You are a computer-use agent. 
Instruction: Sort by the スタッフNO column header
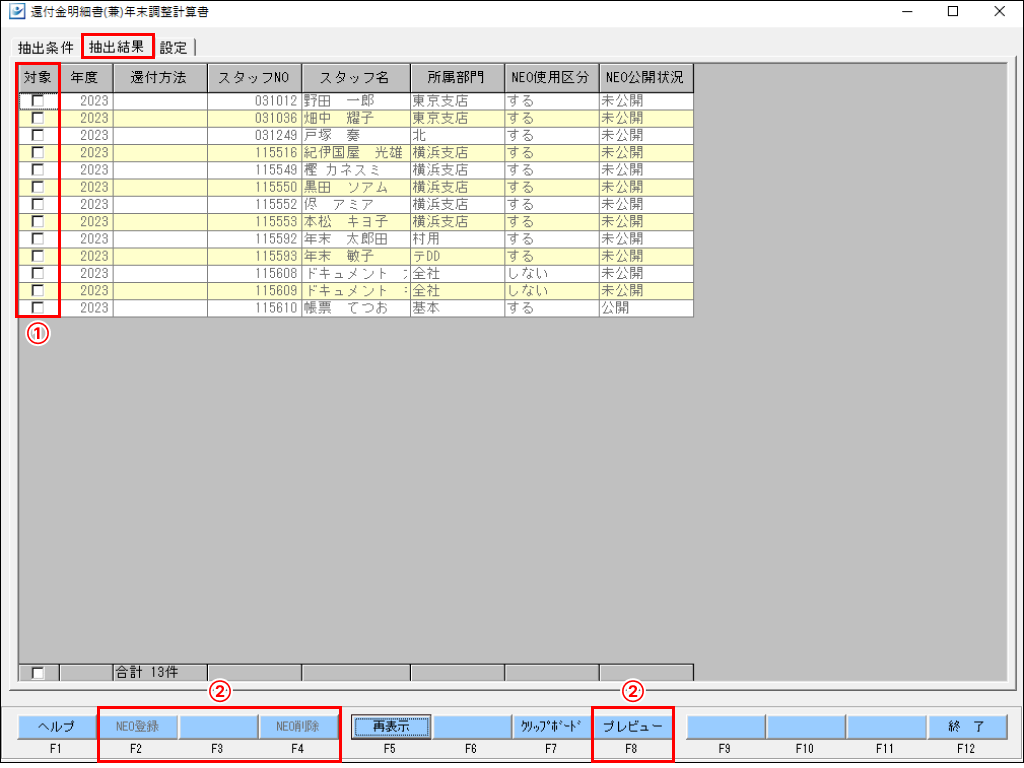pos(255,78)
